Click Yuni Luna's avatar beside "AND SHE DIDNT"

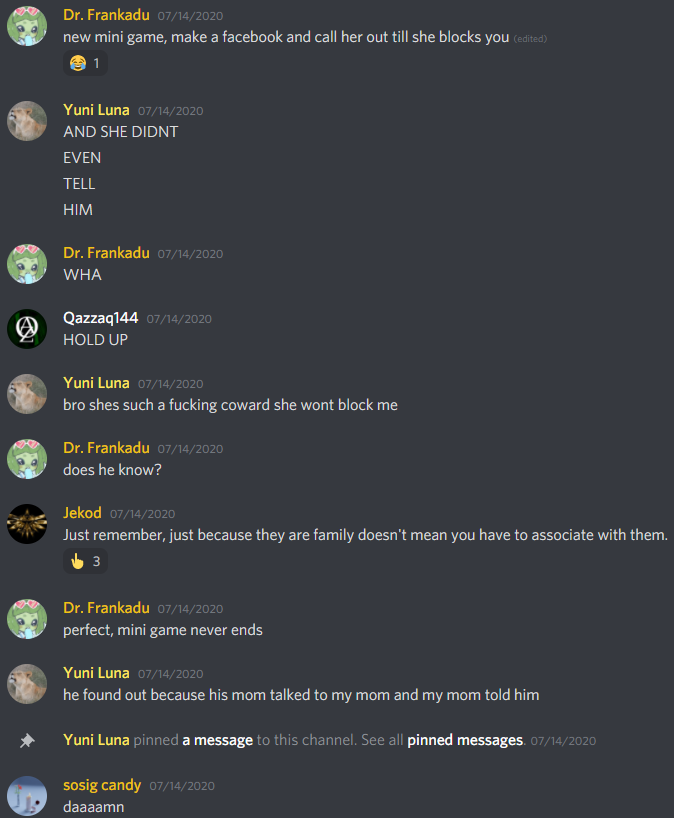coord(27,121)
